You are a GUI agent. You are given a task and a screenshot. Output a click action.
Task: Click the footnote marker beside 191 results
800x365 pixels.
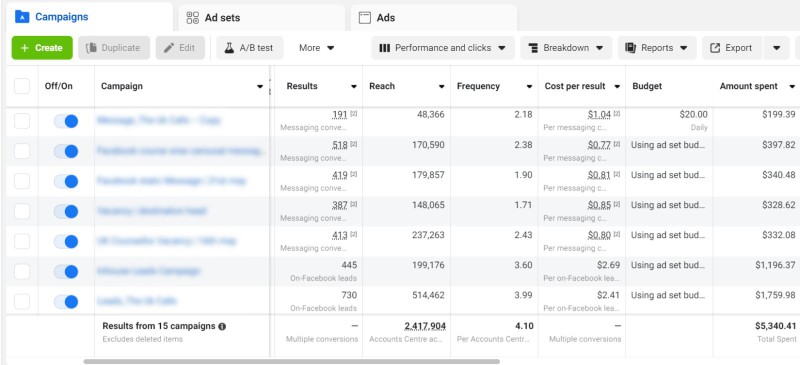(354, 114)
